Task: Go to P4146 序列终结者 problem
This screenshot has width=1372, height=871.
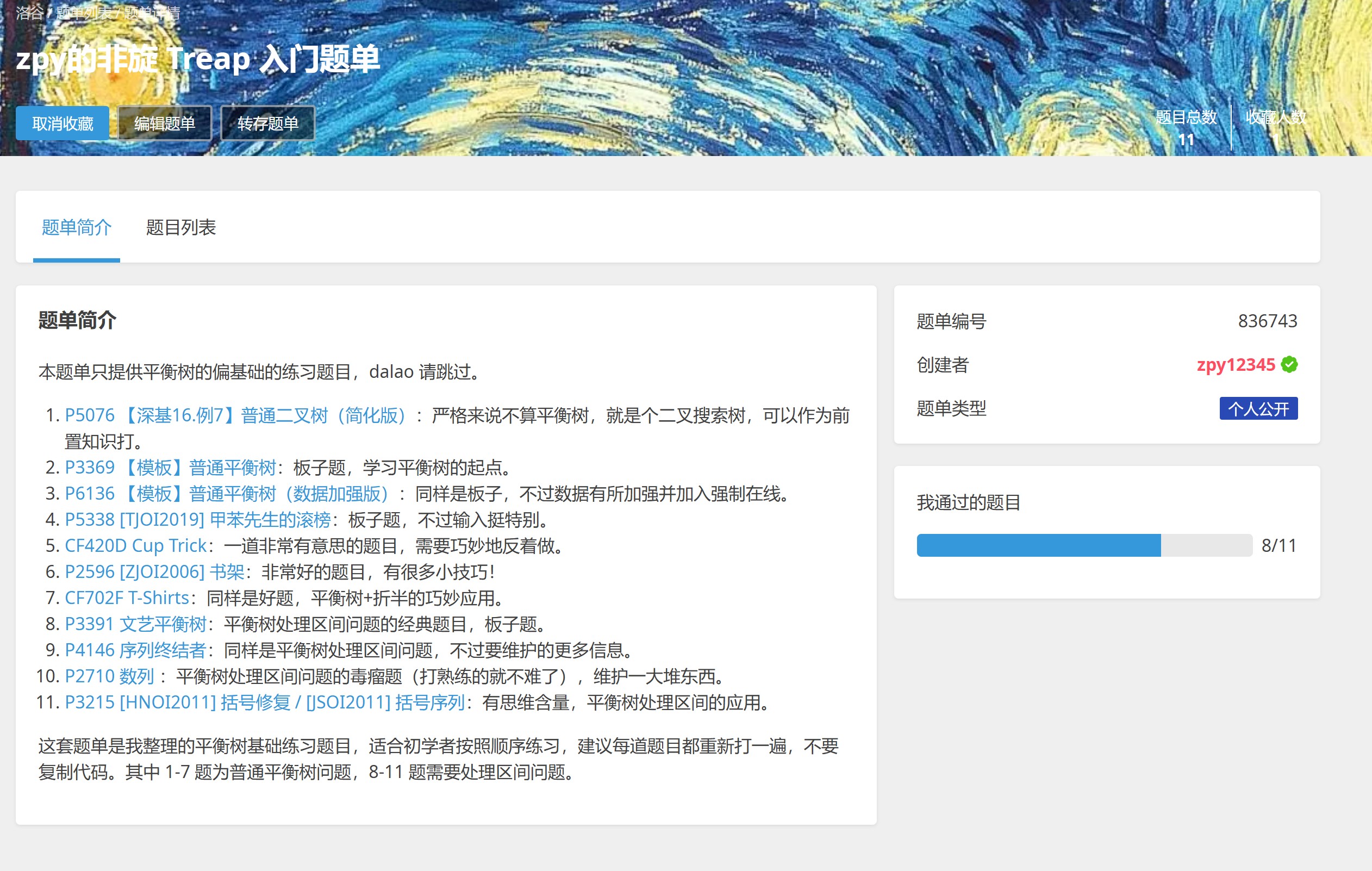Action: pyautogui.click(x=135, y=650)
